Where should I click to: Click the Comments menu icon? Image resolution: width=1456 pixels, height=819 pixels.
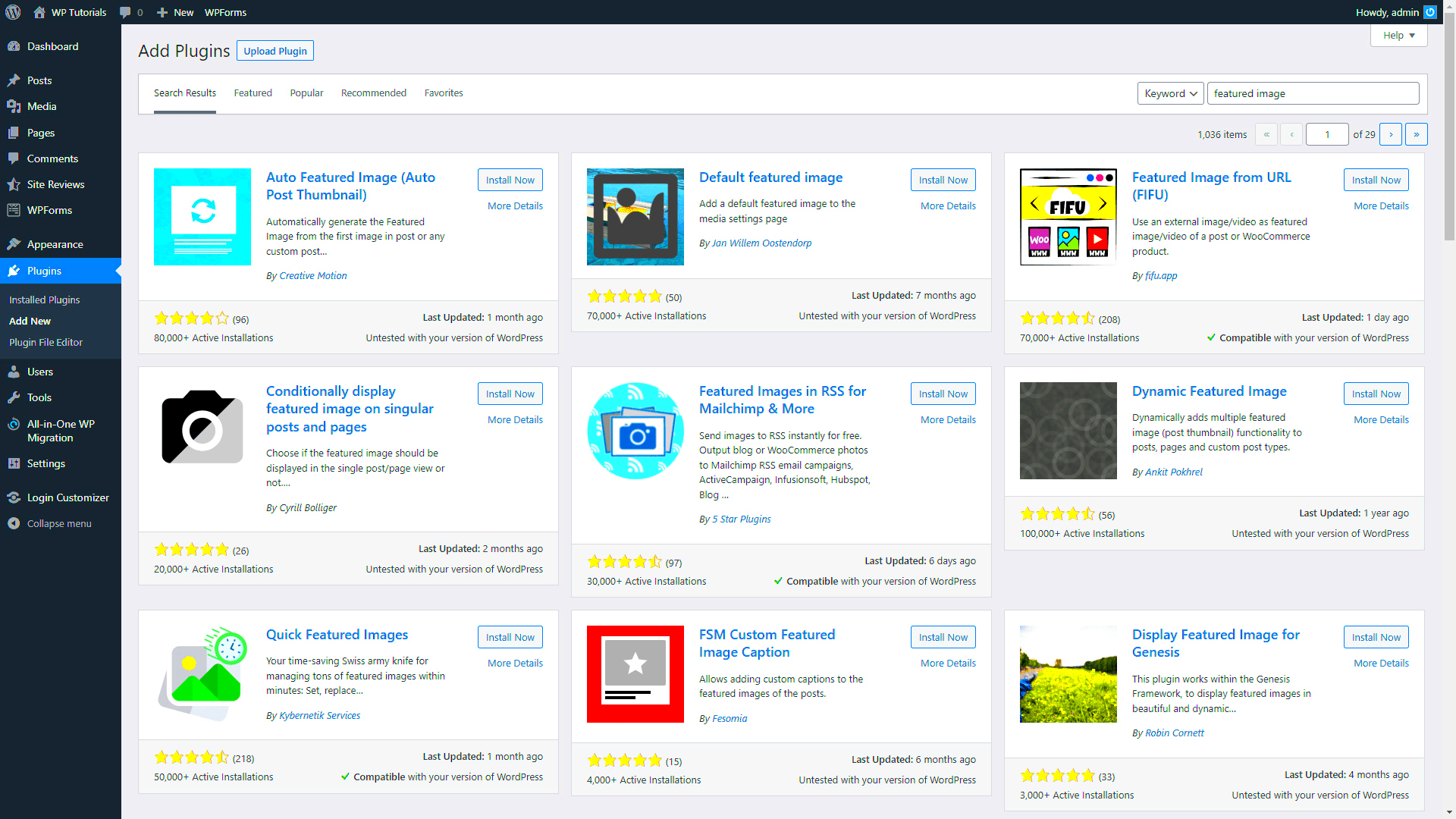point(14,158)
